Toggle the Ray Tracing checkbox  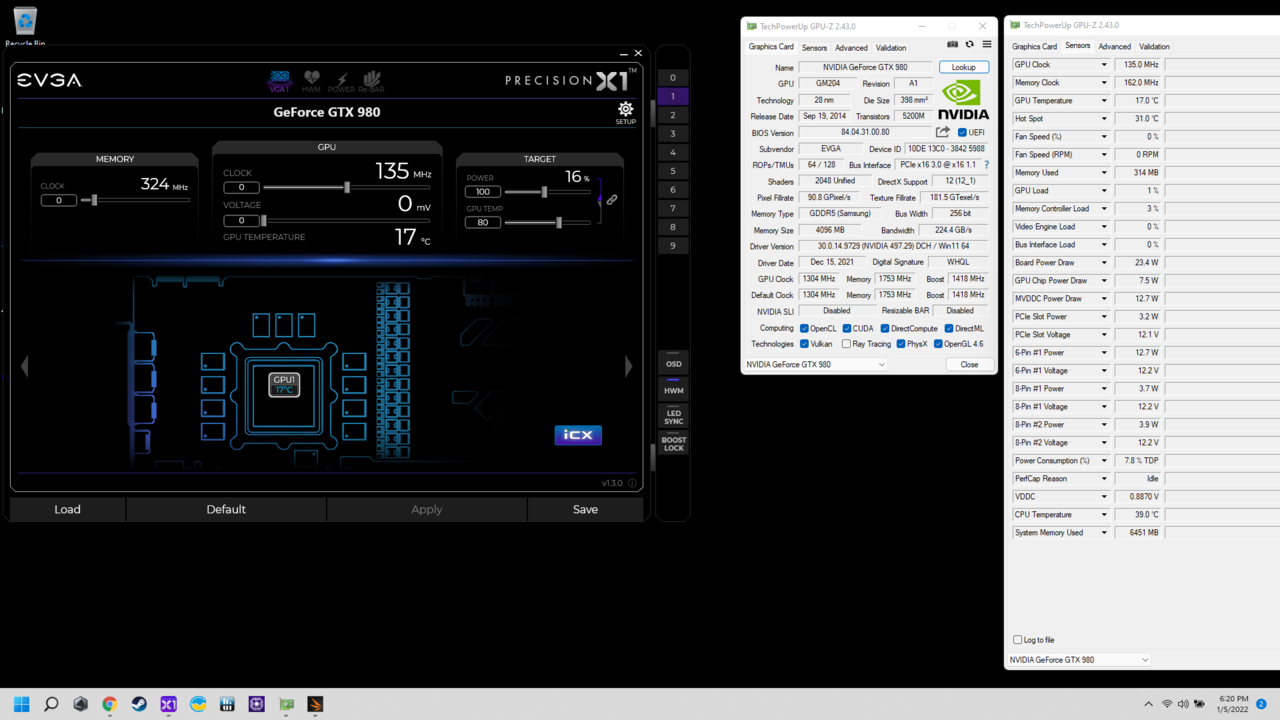(847, 344)
